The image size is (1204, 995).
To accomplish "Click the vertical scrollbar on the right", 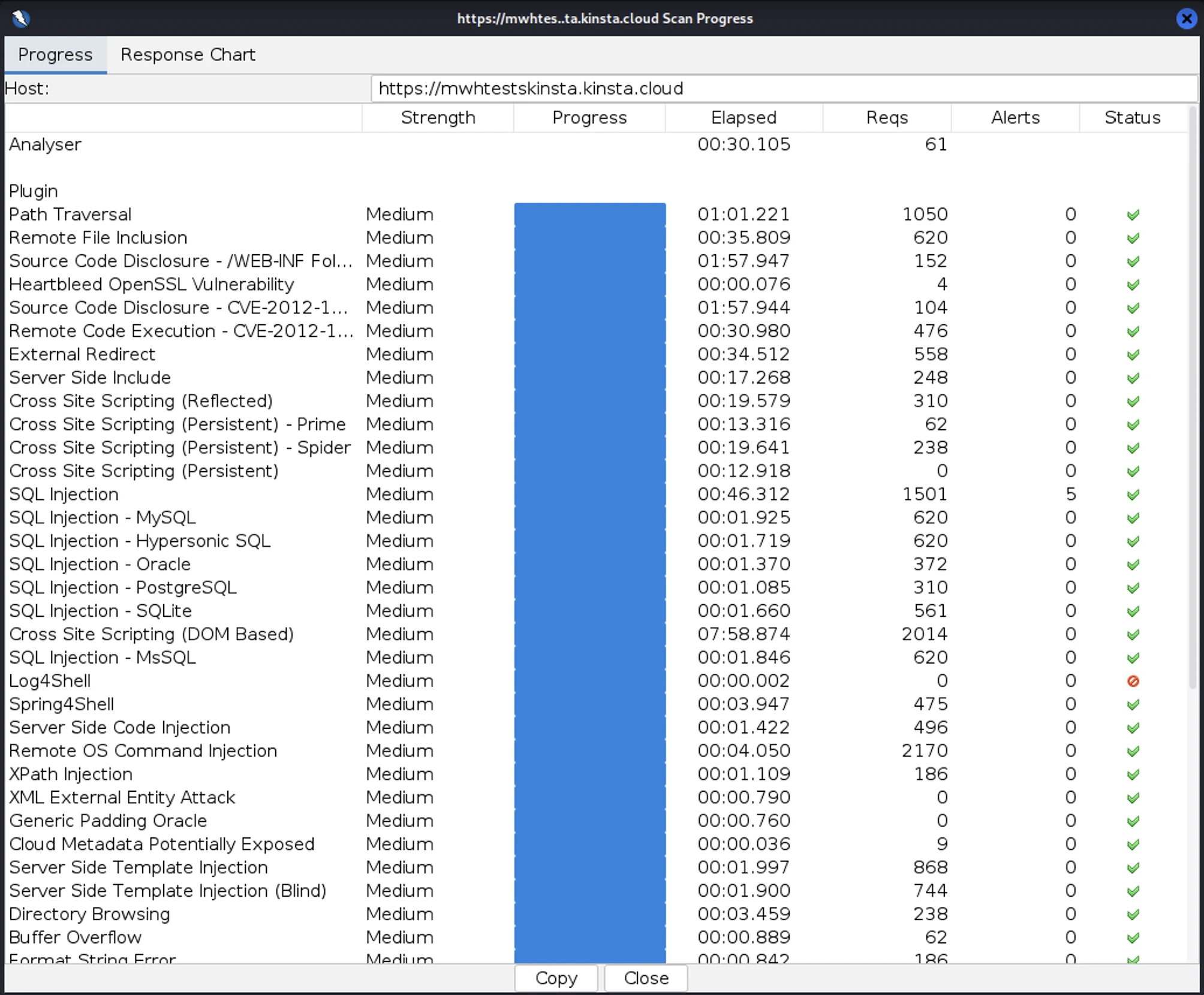I will click(1193, 396).
